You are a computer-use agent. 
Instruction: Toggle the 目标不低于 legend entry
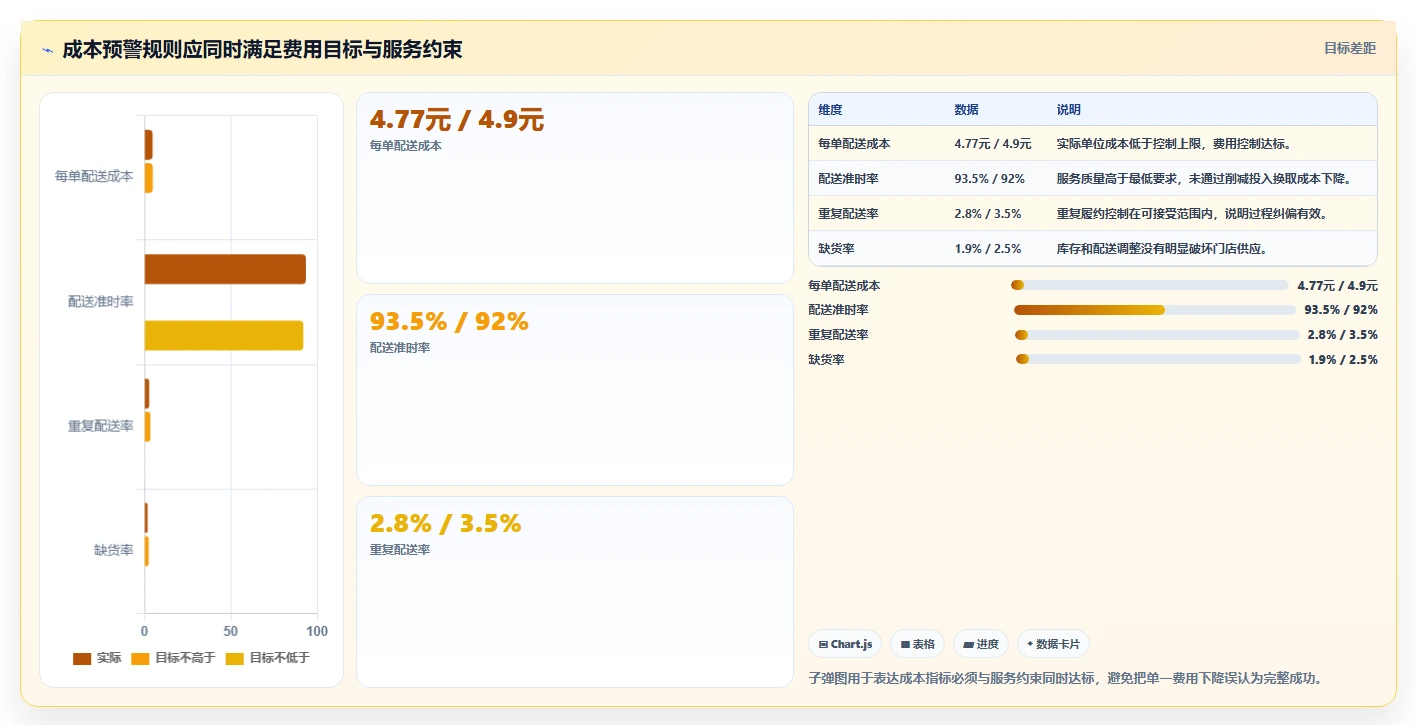pyautogui.click(x=268, y=658)
